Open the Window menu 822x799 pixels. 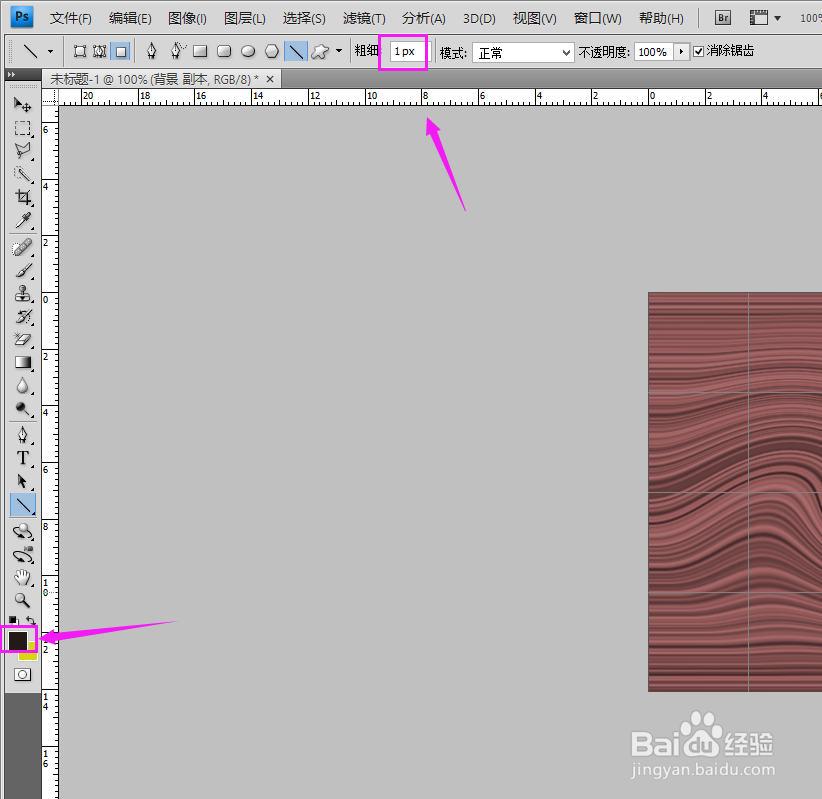pos(598,19)
